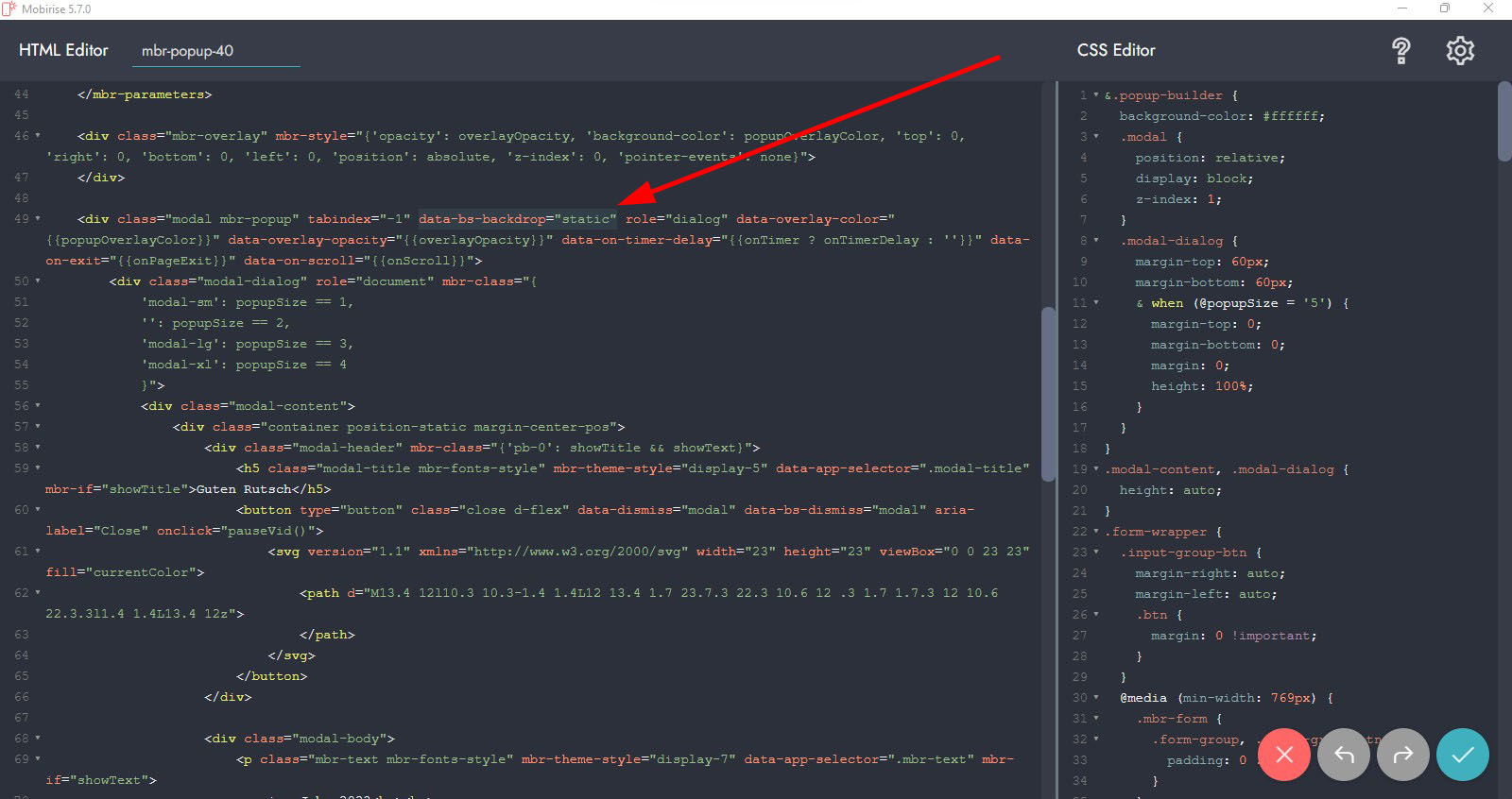
Task: Click the CSS Editor heading
Action: coord(1116,50)
